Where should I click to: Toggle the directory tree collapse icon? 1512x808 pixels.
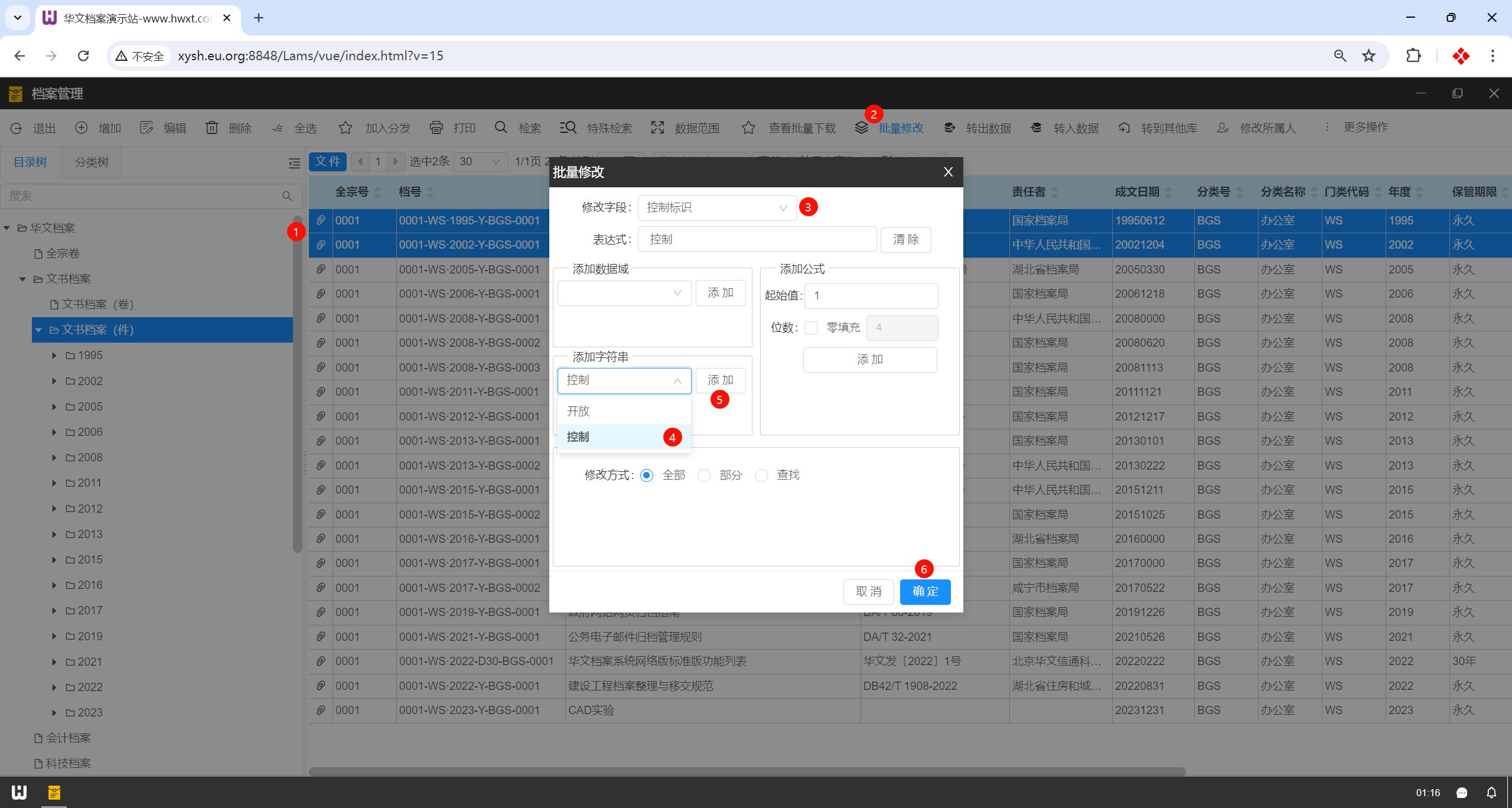coord(294,163)
